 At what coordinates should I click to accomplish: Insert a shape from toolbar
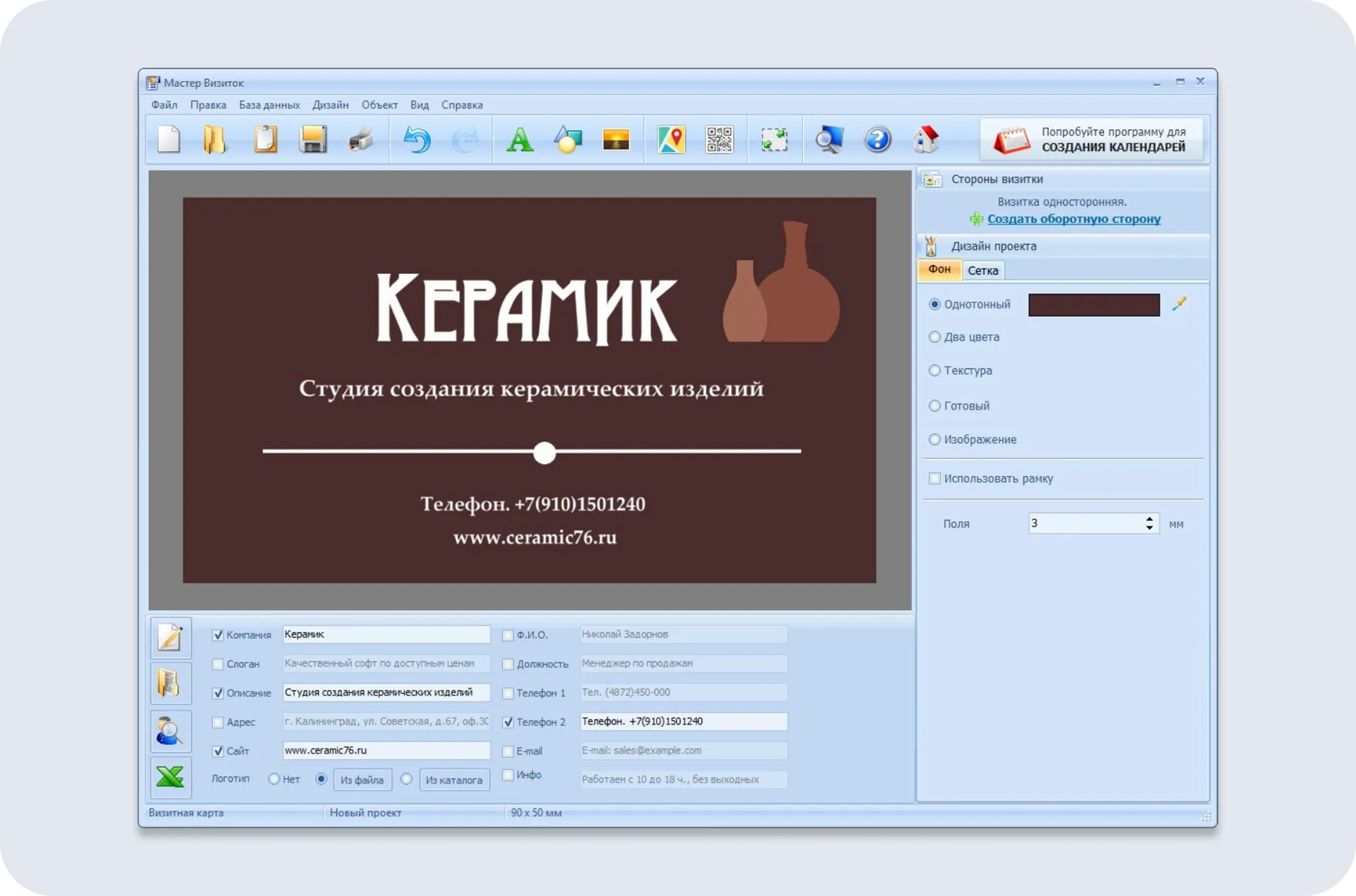tap(568, 139)
